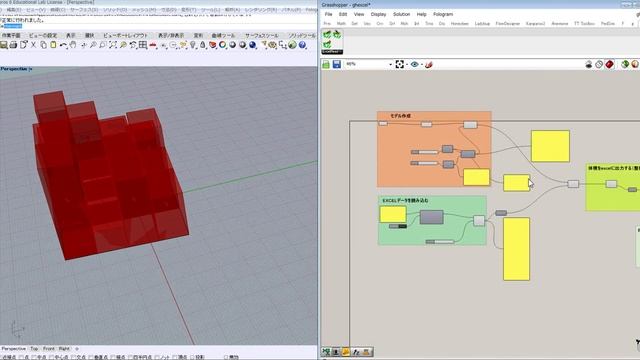The image size is (640, 360).
Task: Click the light bulb hide icon
Action: [x=193, y=45]
